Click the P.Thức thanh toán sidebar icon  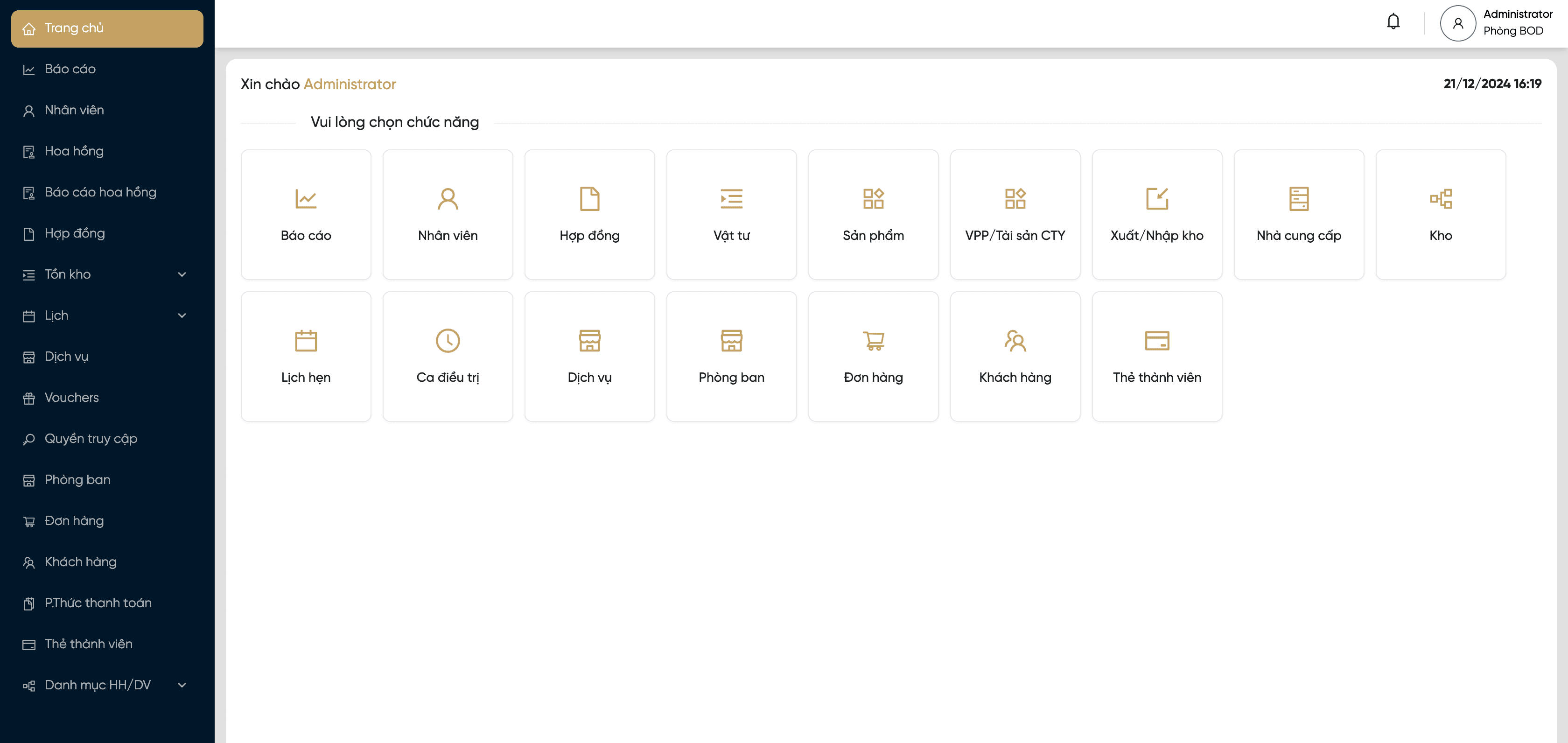pyautogui.click(x=28, y=603)
